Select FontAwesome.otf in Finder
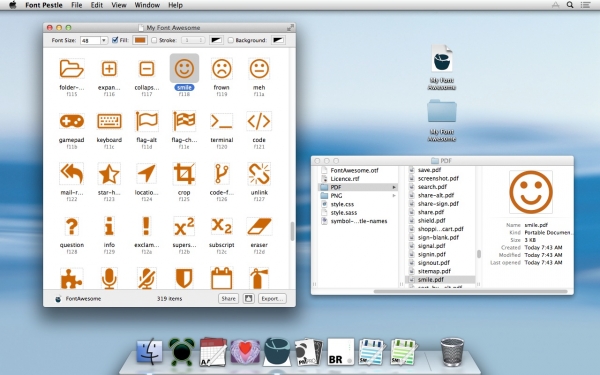Image resolution: width=600 pixels, height=375 pixels. [x=354, y=170]
